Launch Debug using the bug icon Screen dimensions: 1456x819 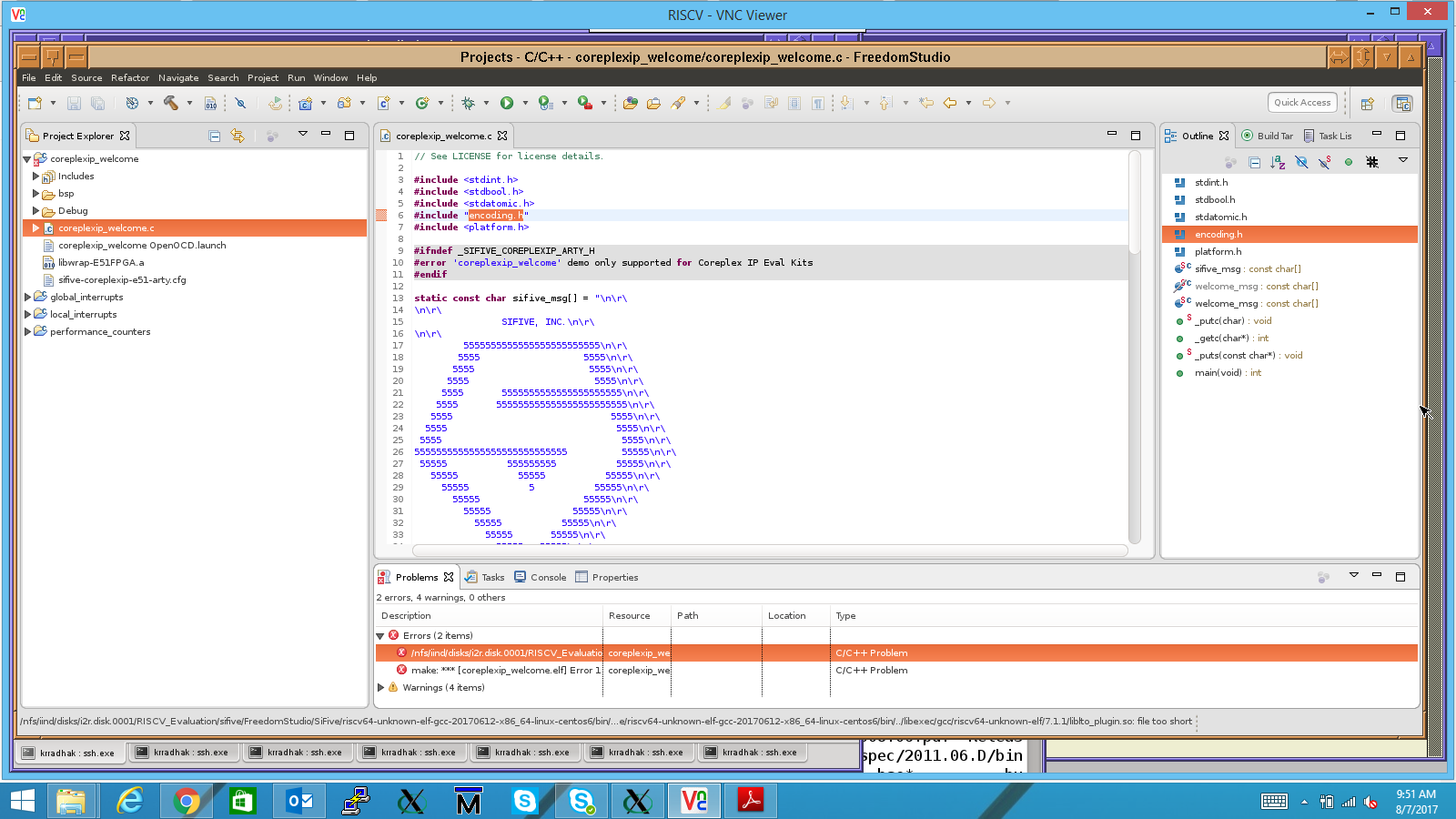click(x=469, y=103)
